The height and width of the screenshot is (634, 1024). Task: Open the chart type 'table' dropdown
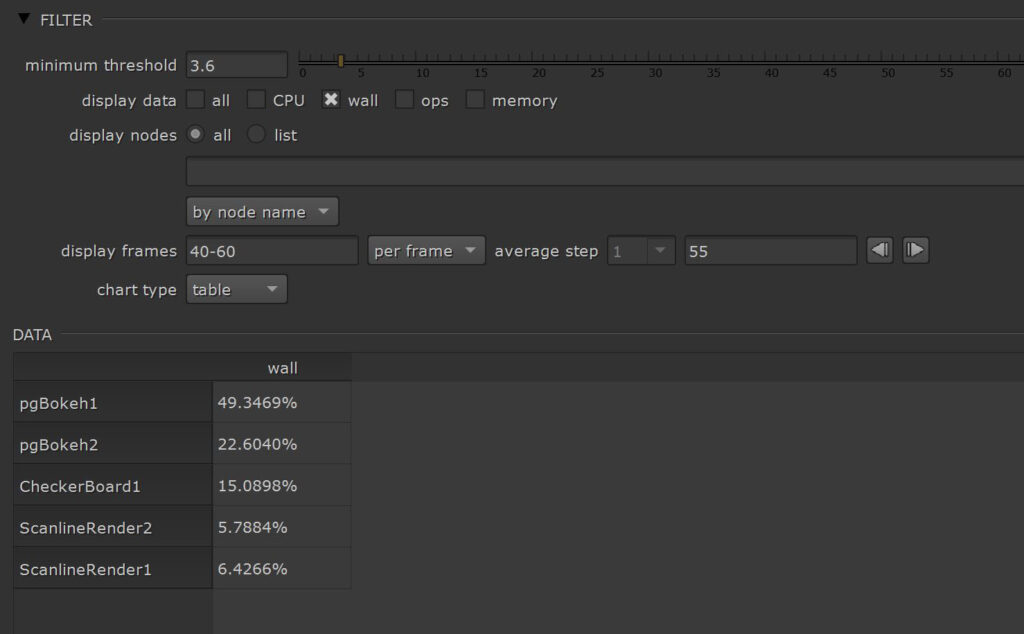click(236, 289)
